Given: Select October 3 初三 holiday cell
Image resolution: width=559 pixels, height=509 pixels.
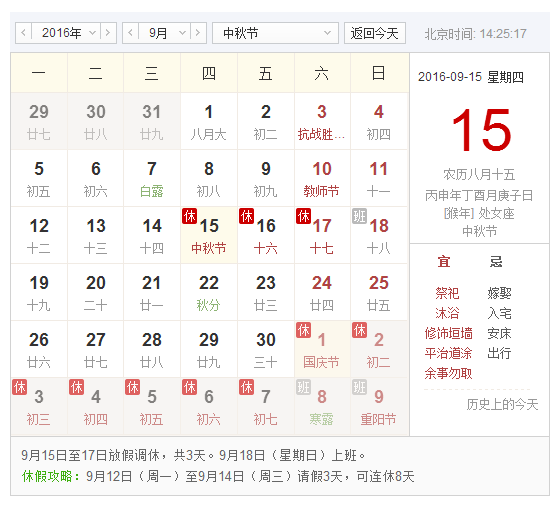Looking at the screenshot, I should point(39,406).
